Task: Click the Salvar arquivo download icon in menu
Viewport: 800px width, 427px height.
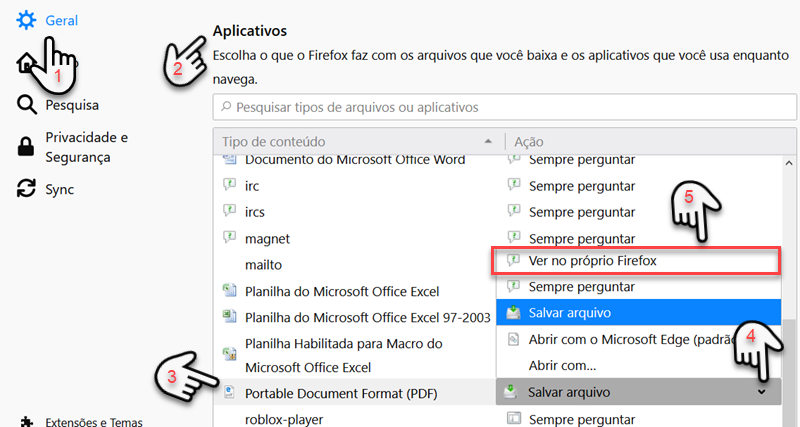Action: [x=513, y=312]
